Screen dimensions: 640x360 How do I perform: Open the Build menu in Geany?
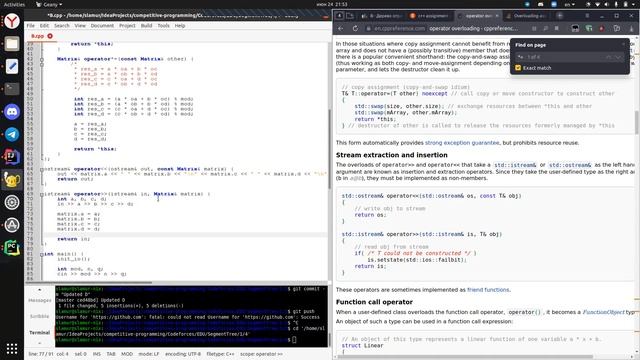point(146,26)
